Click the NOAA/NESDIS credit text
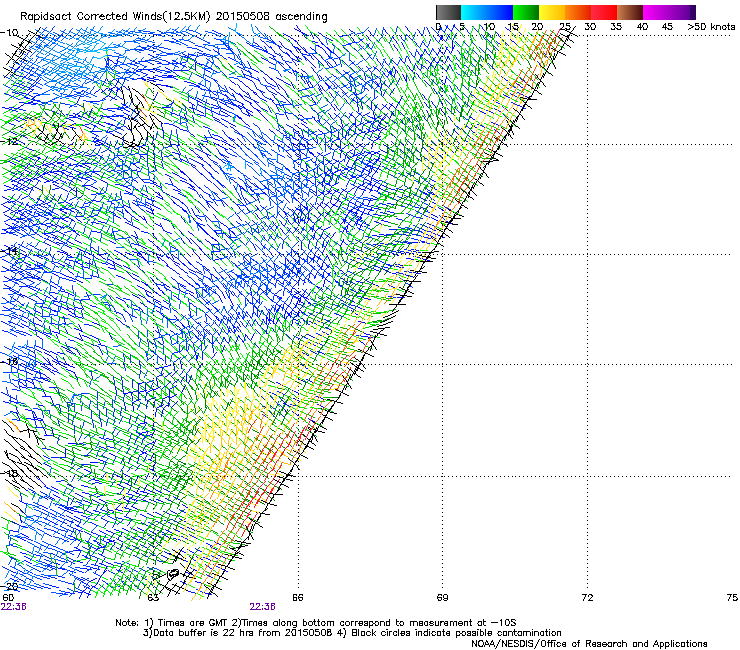 589,643
